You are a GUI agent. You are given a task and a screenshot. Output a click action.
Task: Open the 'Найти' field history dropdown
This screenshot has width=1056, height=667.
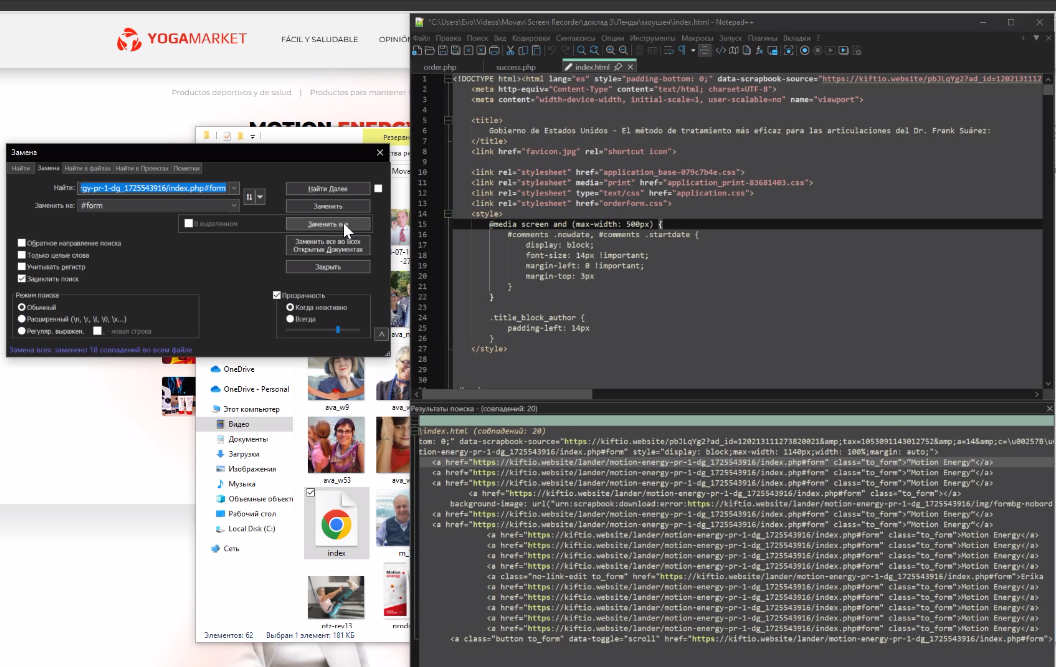(234, 188)
